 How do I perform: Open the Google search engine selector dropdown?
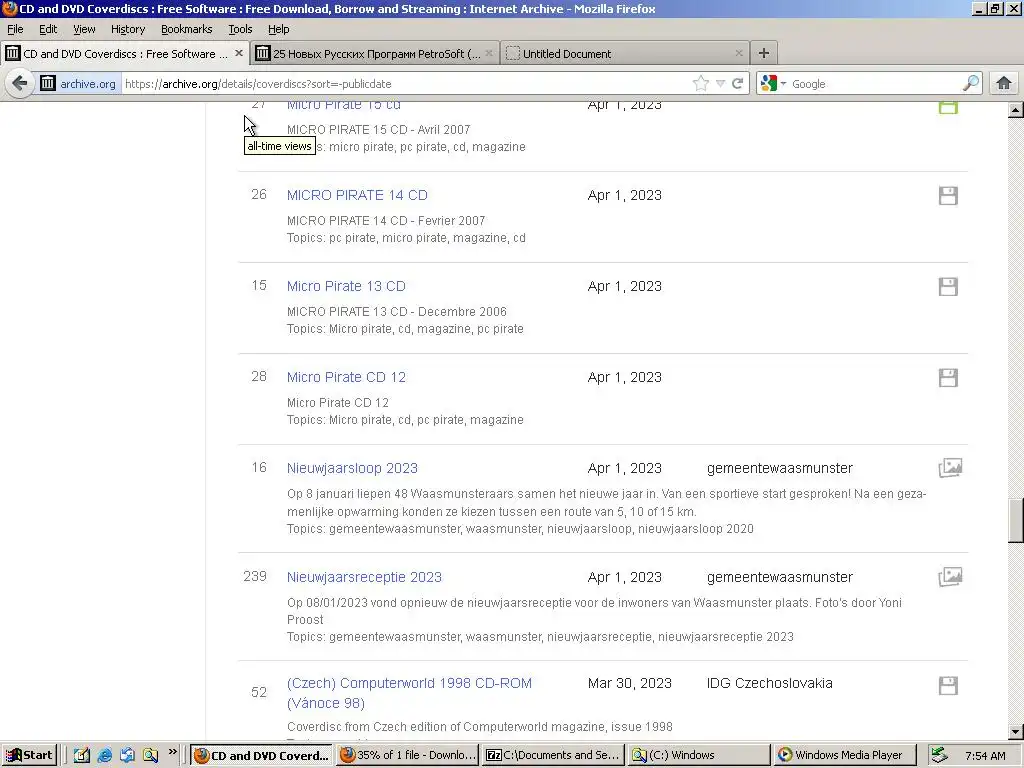click(x=774, y=84)
